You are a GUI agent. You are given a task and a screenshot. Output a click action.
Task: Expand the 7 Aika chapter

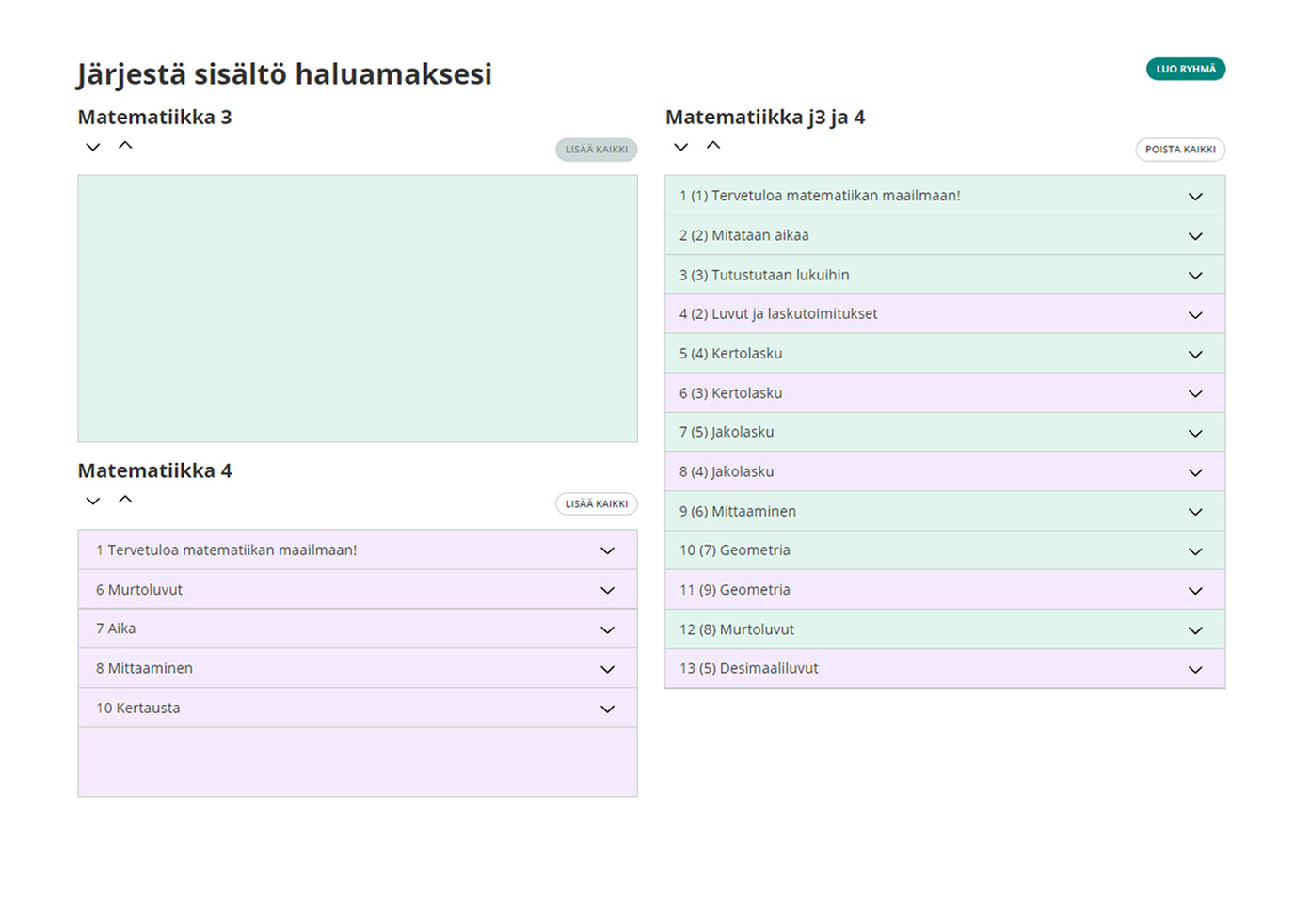click(607, 630)
